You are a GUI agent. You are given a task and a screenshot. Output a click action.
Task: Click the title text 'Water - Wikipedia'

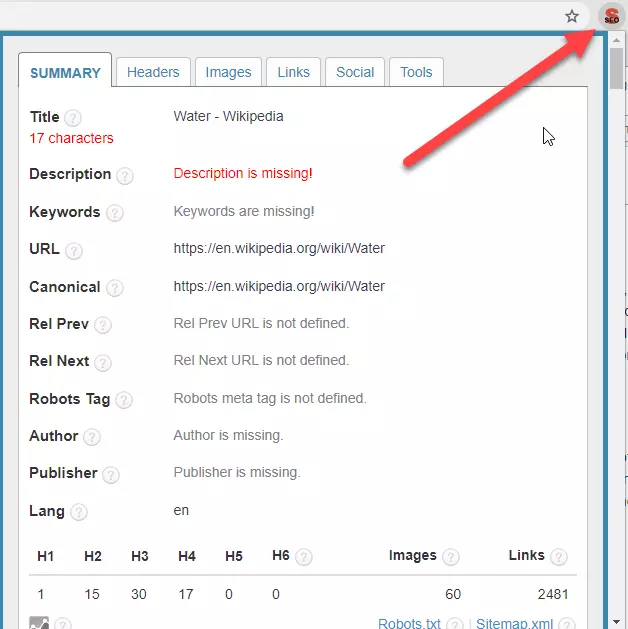pos(229,116)
